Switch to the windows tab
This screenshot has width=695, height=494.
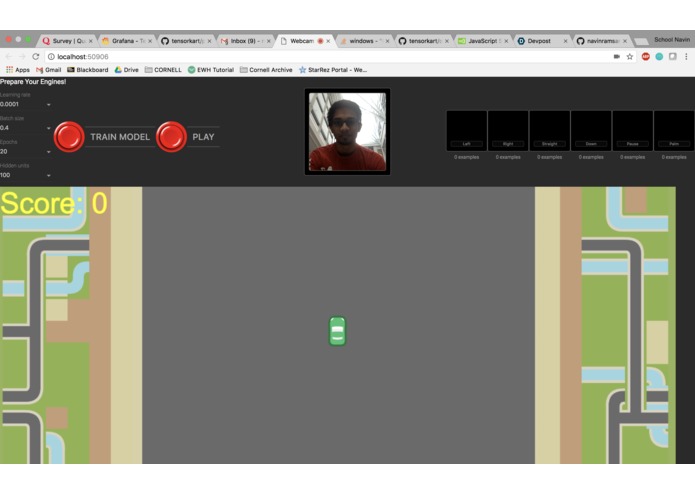(364, 41)
